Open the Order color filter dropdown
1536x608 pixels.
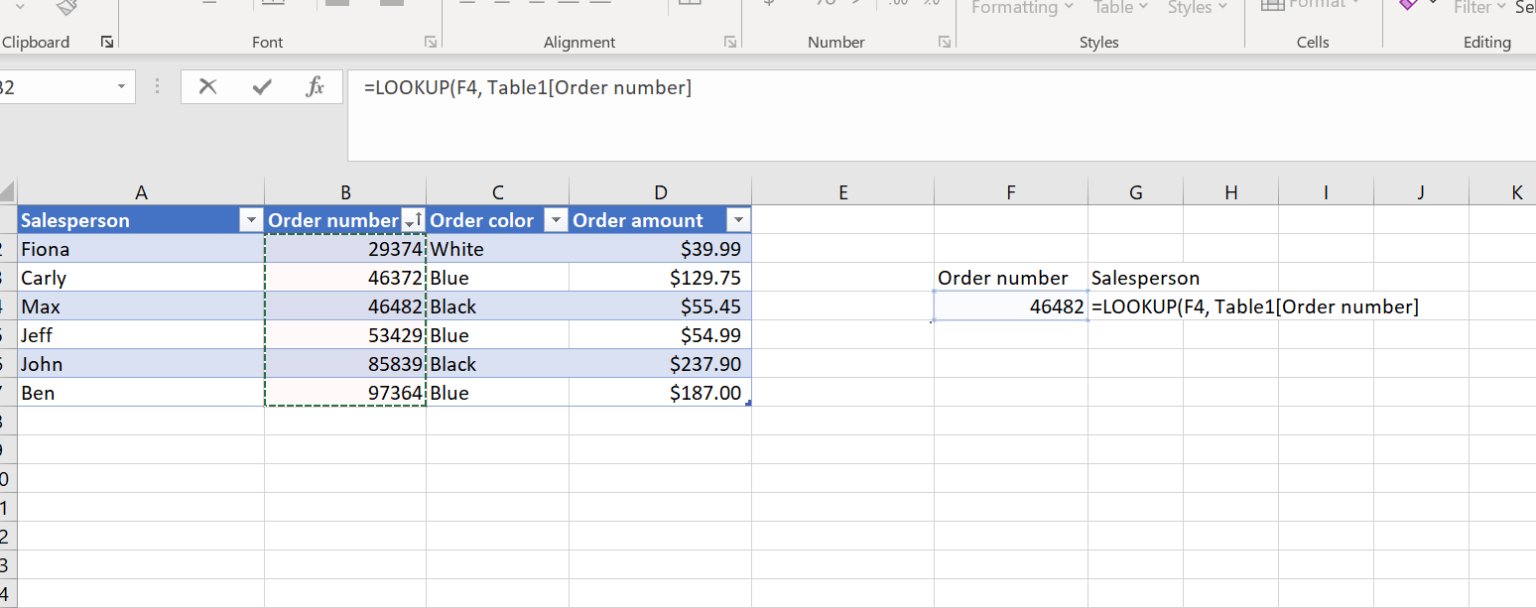(x=555, y=219)
